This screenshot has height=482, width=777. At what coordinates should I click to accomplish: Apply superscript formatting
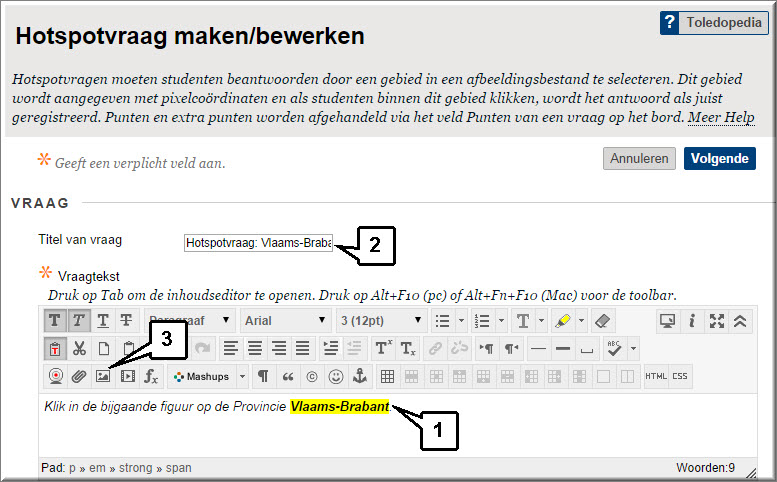tap(383, 349)
